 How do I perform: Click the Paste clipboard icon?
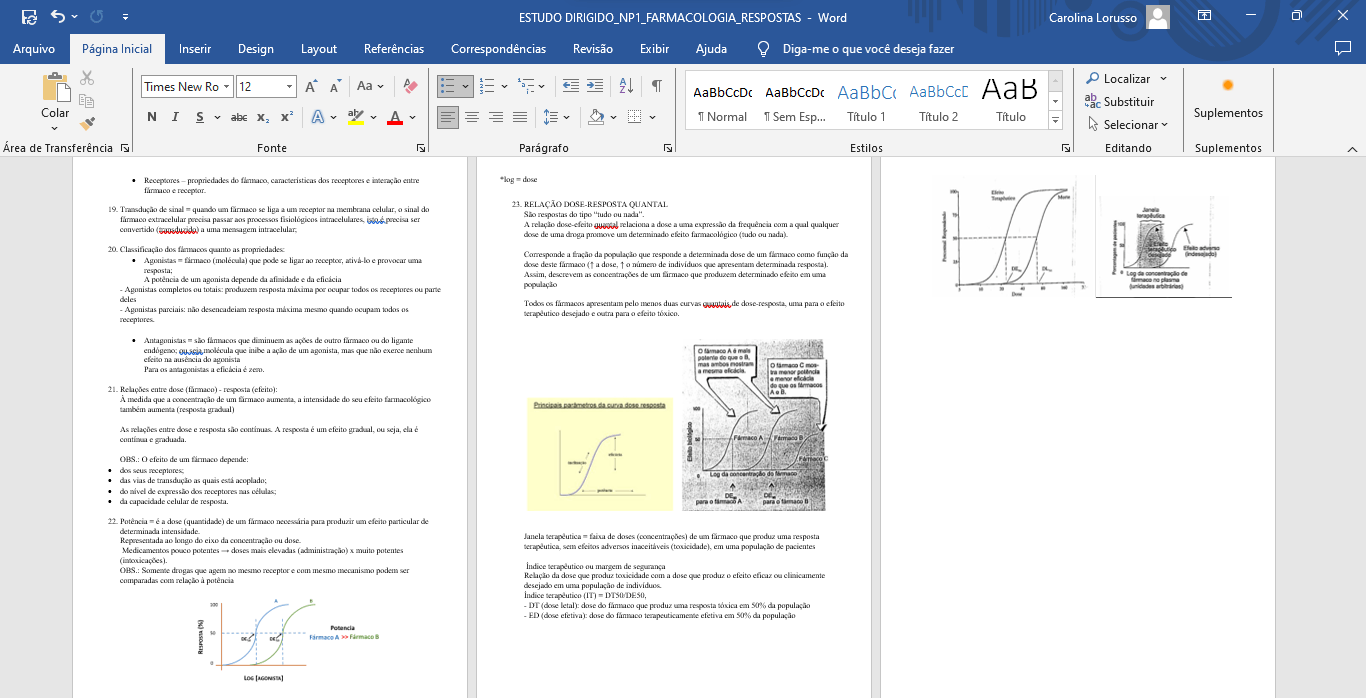coord(55,88)
